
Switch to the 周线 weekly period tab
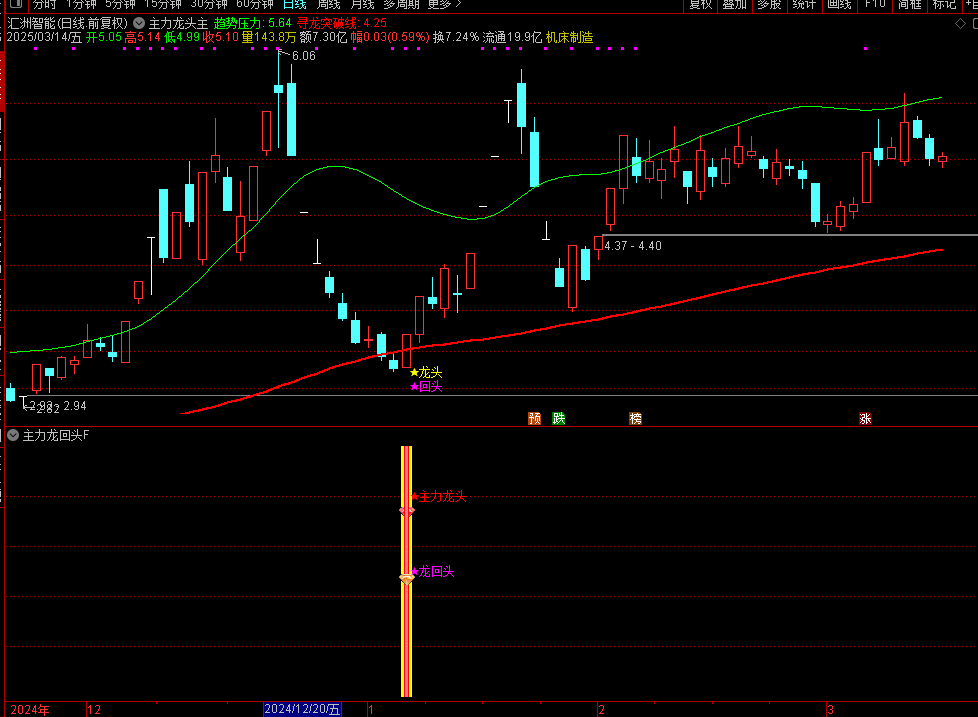[329, 4]
